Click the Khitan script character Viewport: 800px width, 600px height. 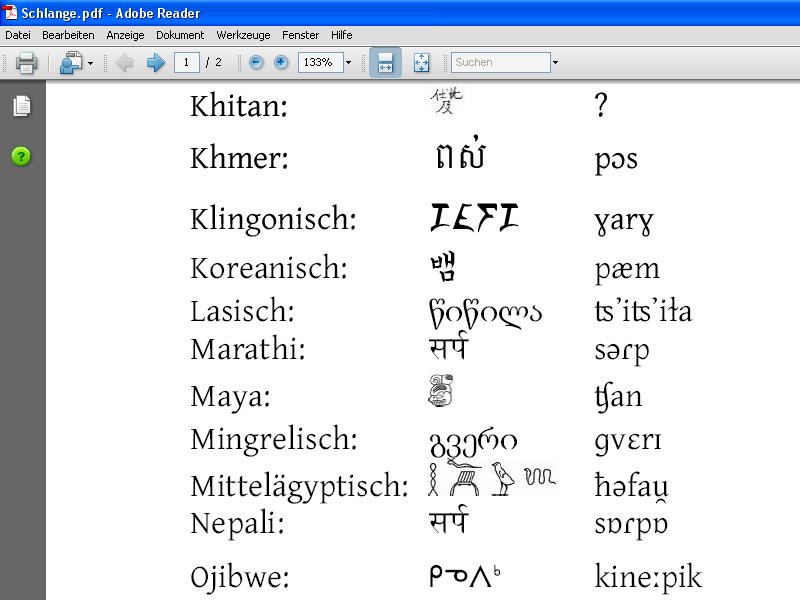point(446,101)
